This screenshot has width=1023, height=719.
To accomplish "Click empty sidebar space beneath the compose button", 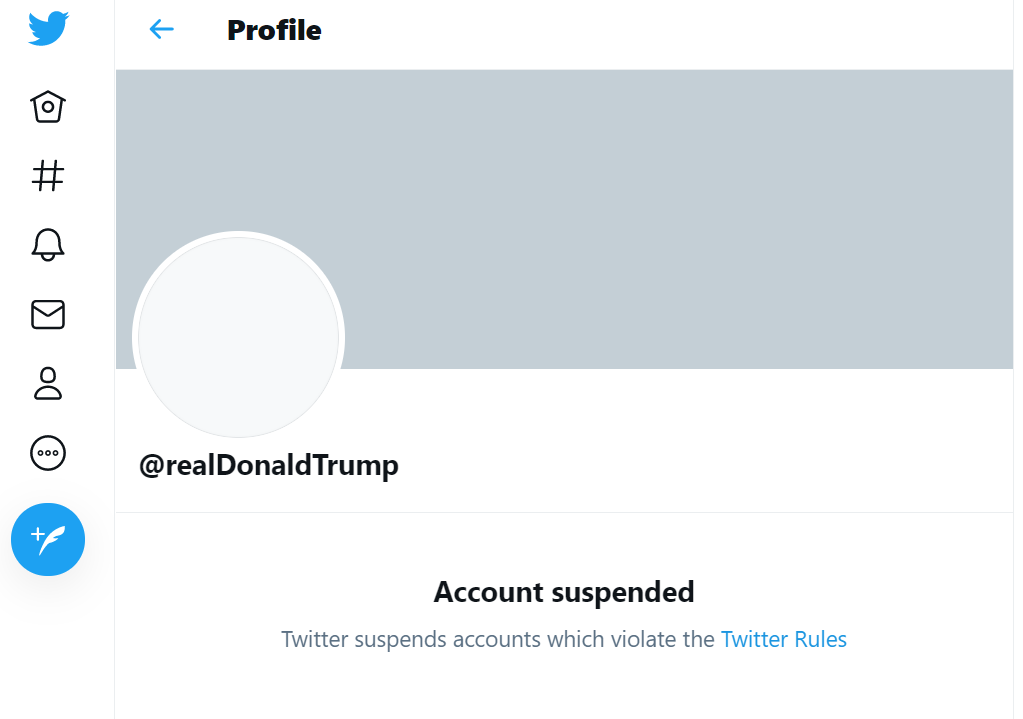I will (x=56, y=650).
